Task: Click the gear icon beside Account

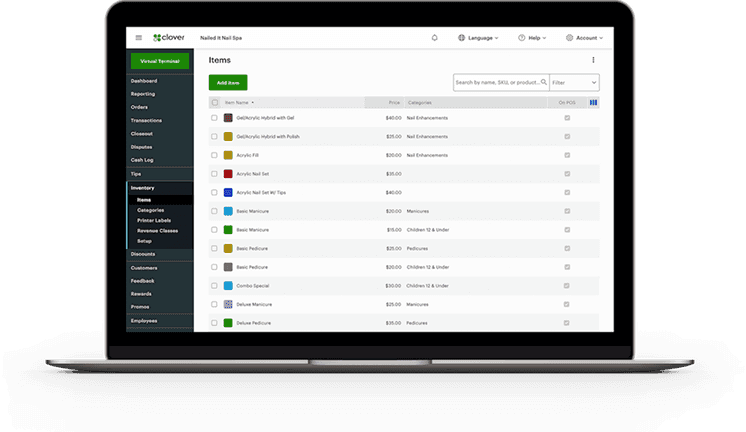Action: (569, 38)
